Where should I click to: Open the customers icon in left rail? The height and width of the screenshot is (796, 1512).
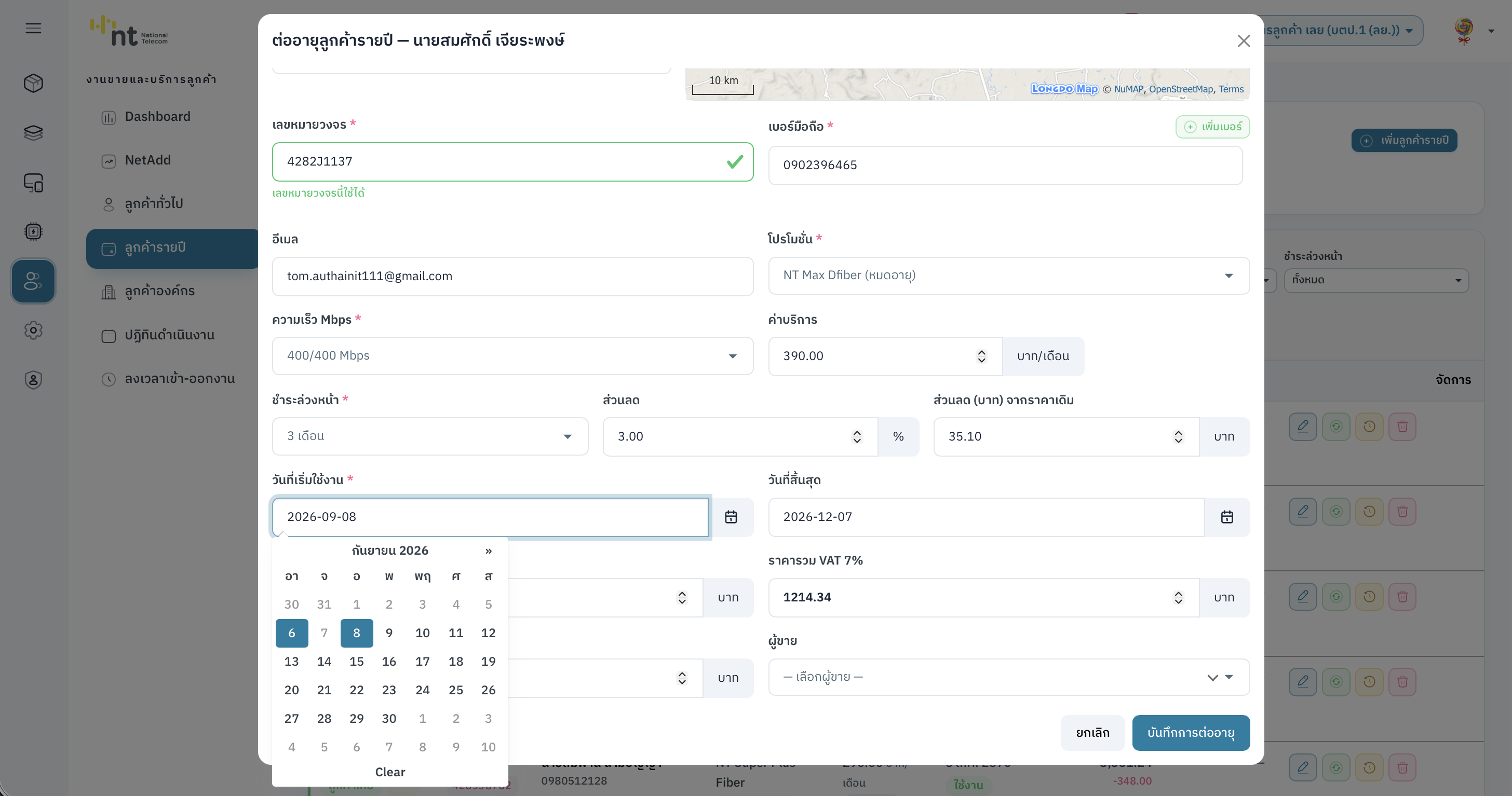point(33,281)
